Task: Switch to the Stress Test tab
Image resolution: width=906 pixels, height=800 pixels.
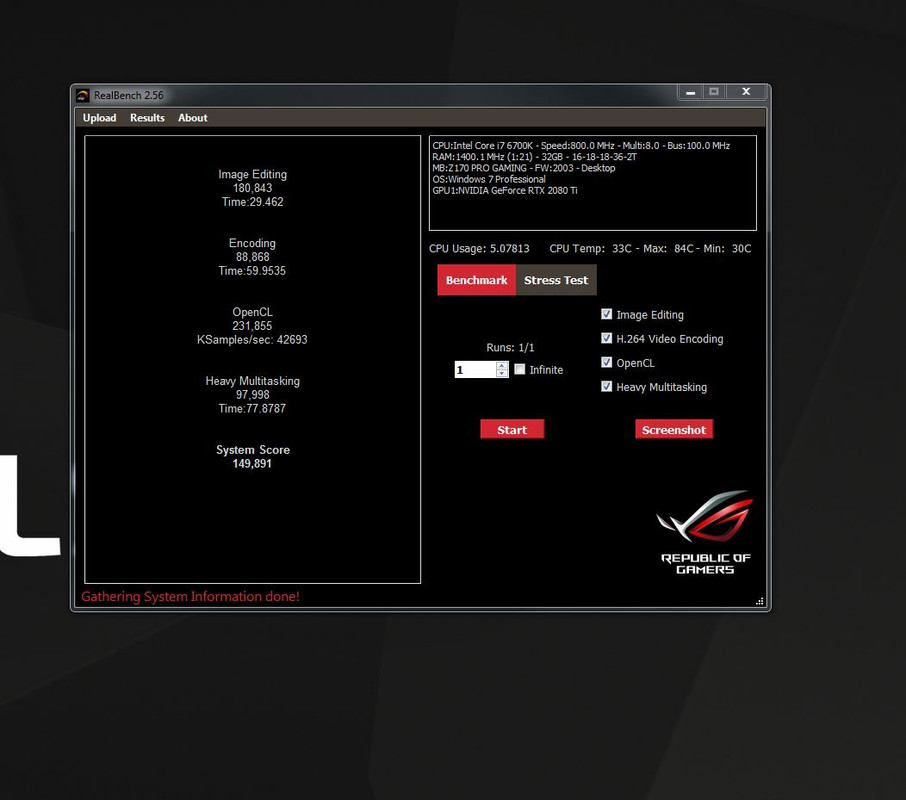Action: pyautogui.click(x=556, y=280)
